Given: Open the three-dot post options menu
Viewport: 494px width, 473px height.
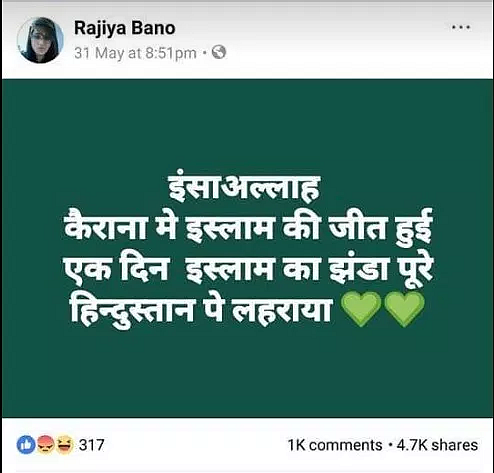Looking at the screenshot, I should click(x=461, y=27).
